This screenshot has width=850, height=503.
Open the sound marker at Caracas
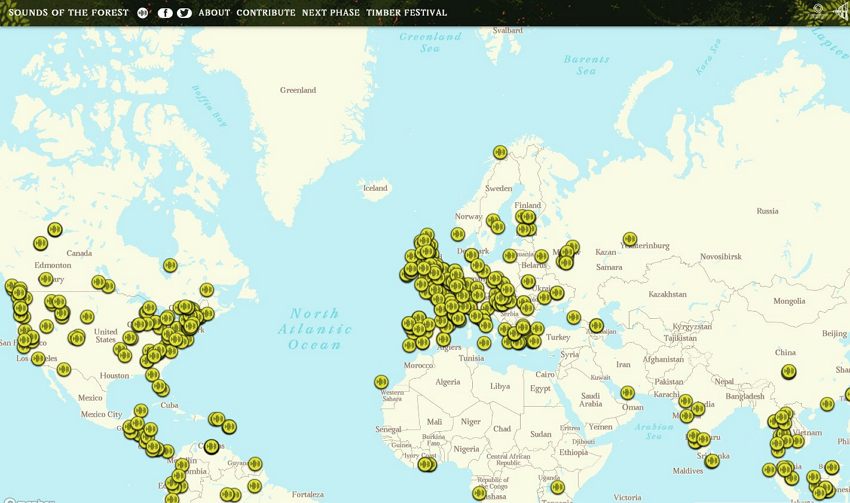[x=211, y=447]
